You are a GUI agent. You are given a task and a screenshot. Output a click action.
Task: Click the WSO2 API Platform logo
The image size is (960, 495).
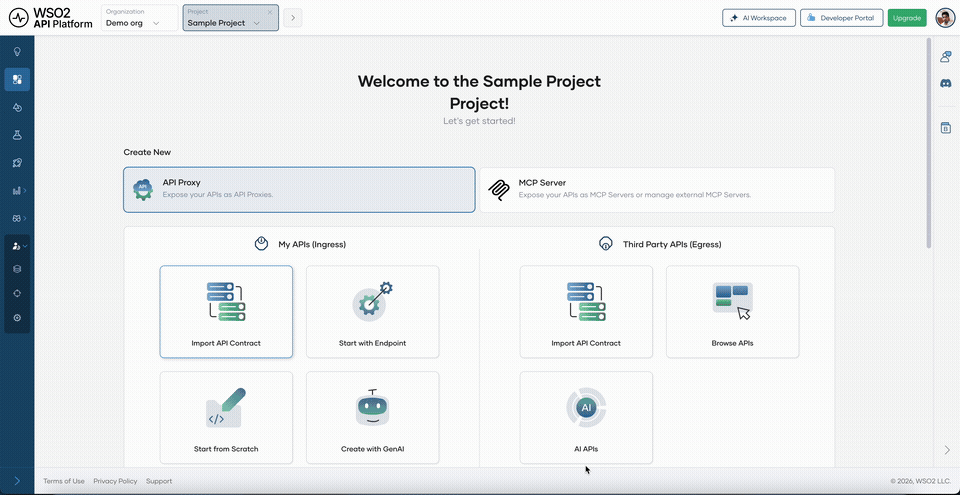[50, 18]
